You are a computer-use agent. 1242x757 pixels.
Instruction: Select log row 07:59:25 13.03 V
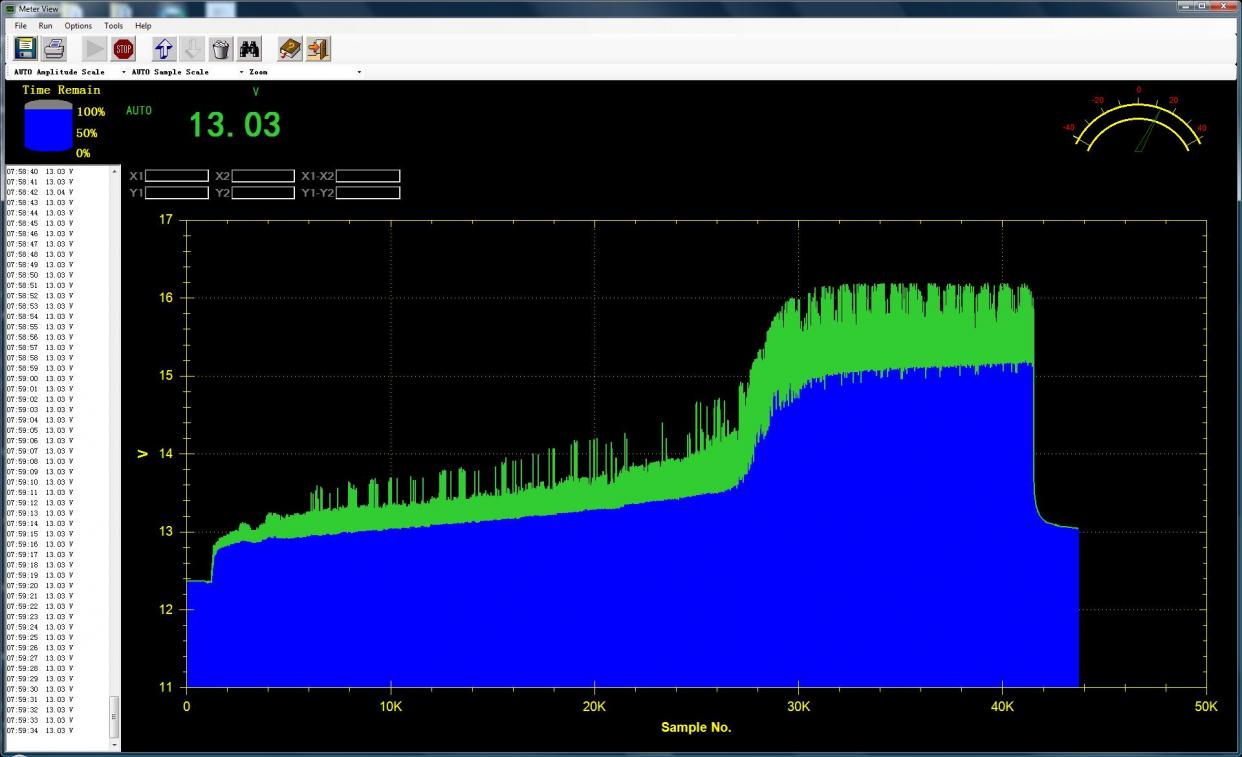(x=40, y=637)
